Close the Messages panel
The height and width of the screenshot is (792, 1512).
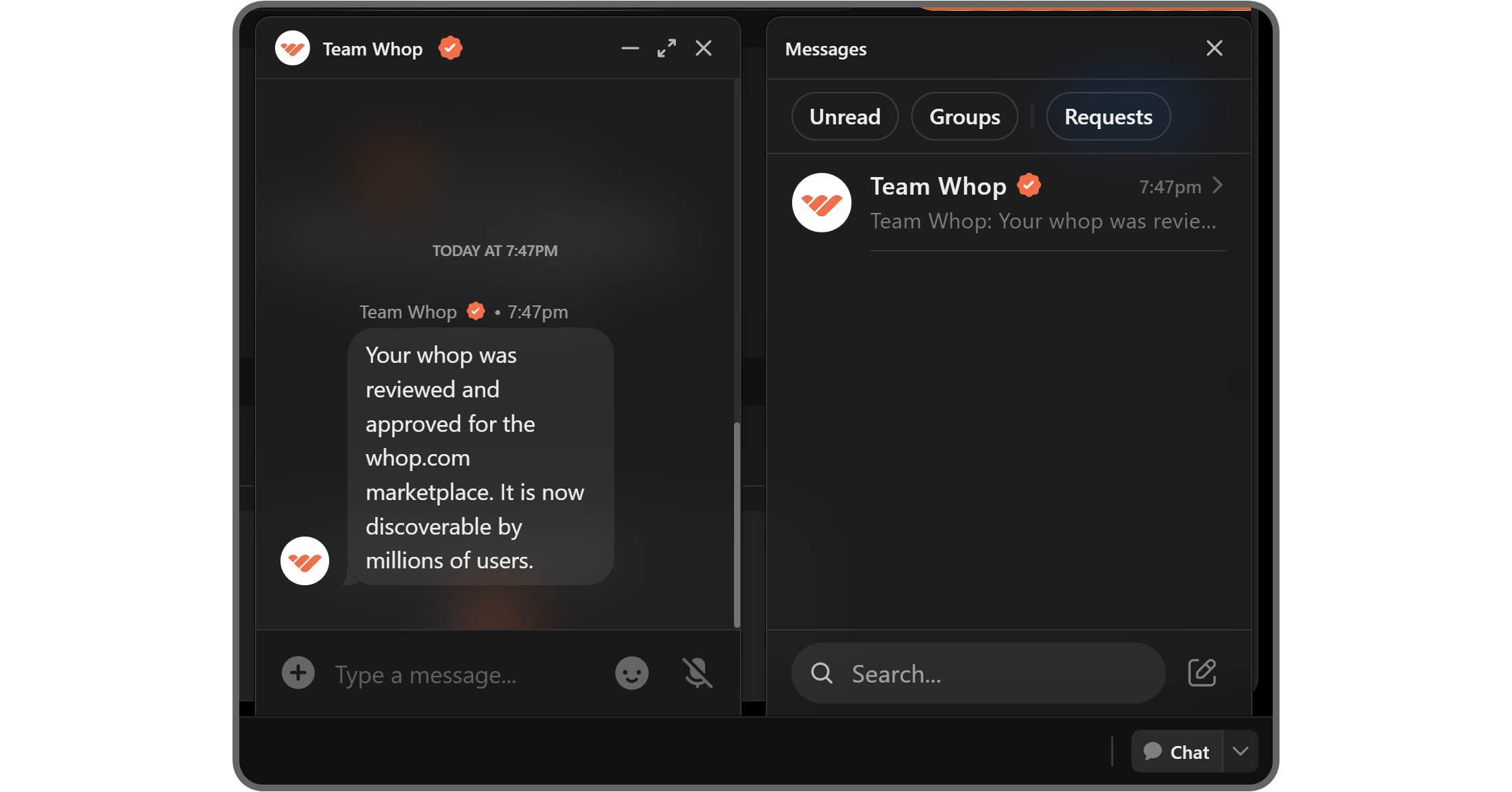click(1214, 49)
